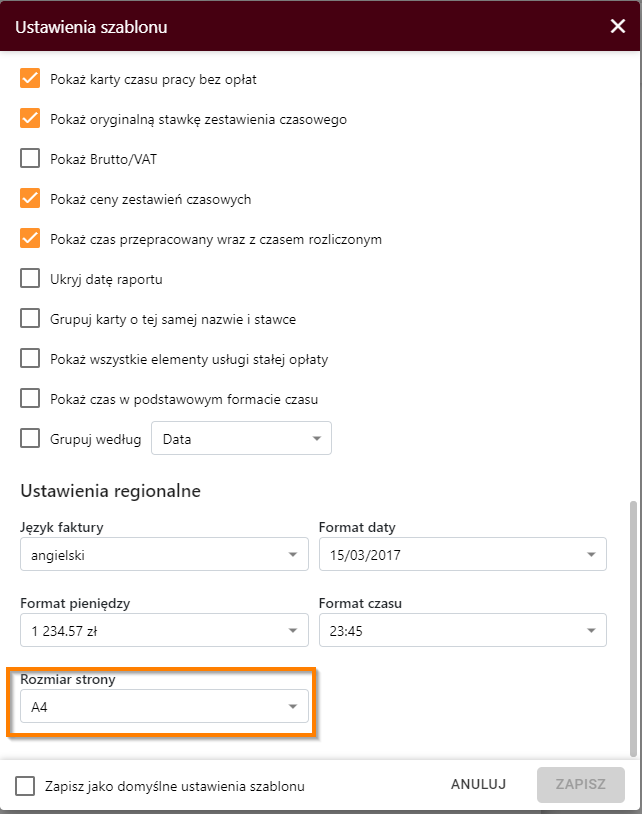The height and width of the screenshot is (814, 642).
Task: Close the Ustawienia szablonu dialog
Action: coord(618,26)
